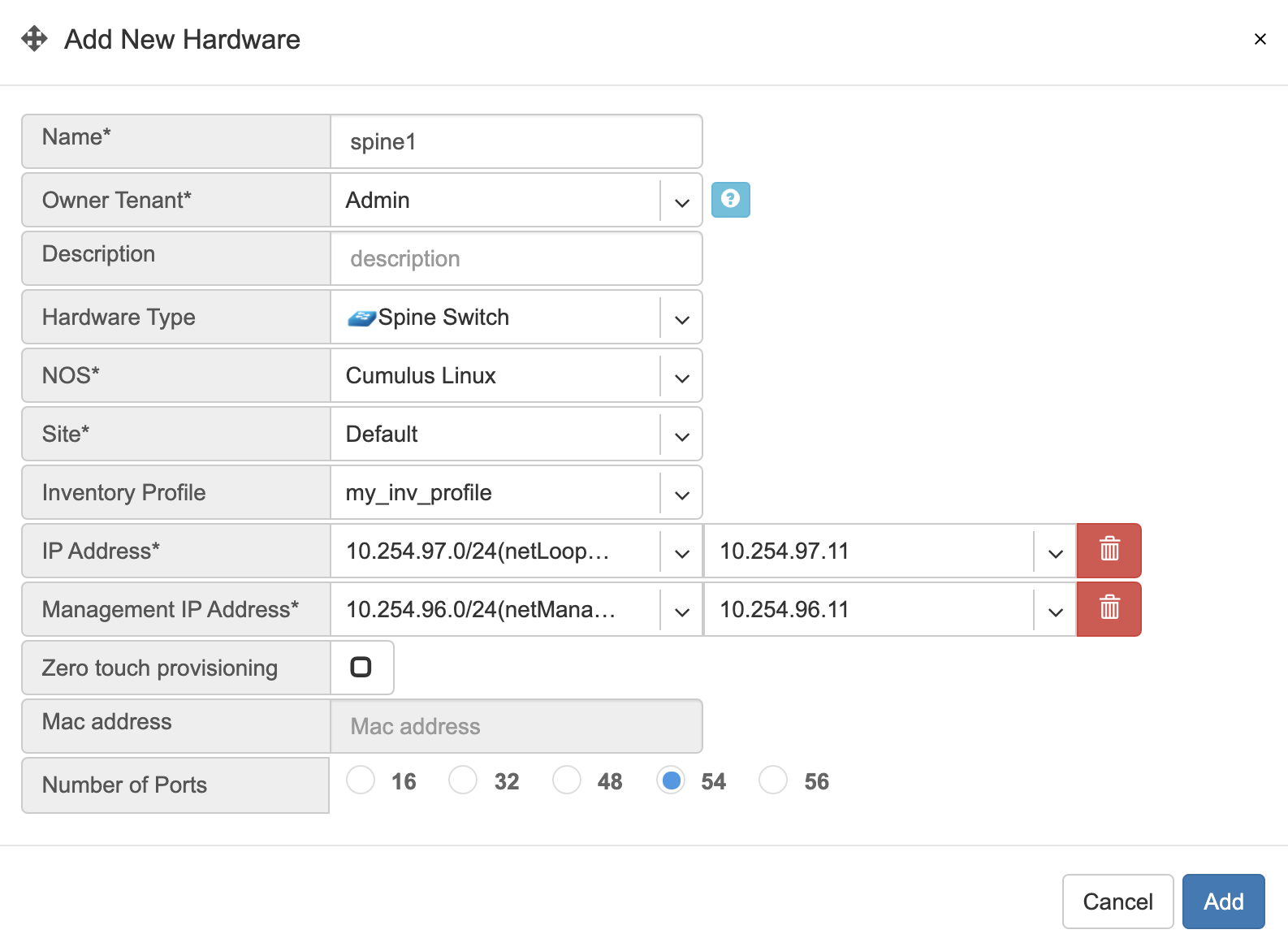Click the Cancel button

[x=1118, y=902]
